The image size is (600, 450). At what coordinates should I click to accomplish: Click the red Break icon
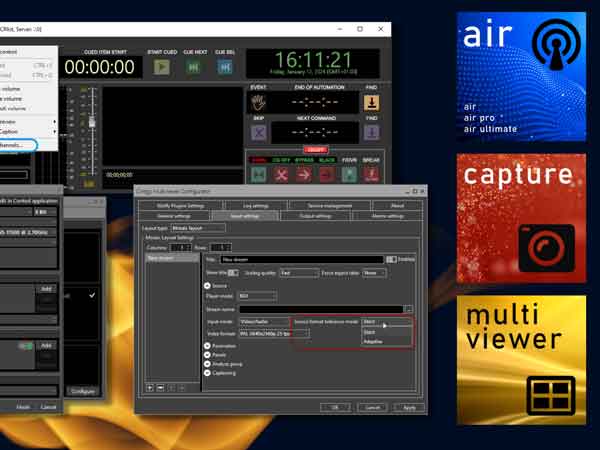[x=371, y=174]
